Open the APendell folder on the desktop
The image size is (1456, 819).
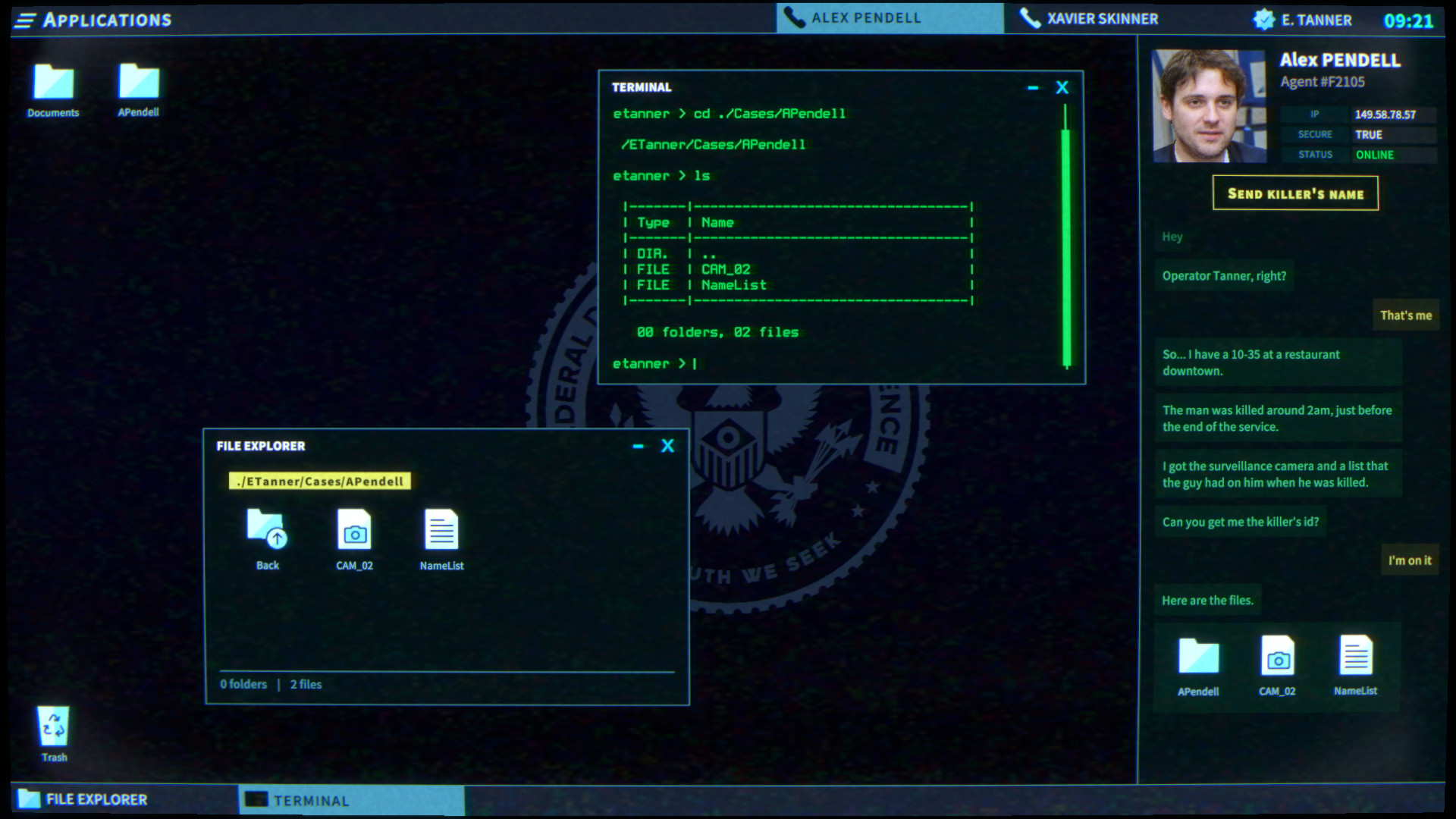(x=138, y=85)
